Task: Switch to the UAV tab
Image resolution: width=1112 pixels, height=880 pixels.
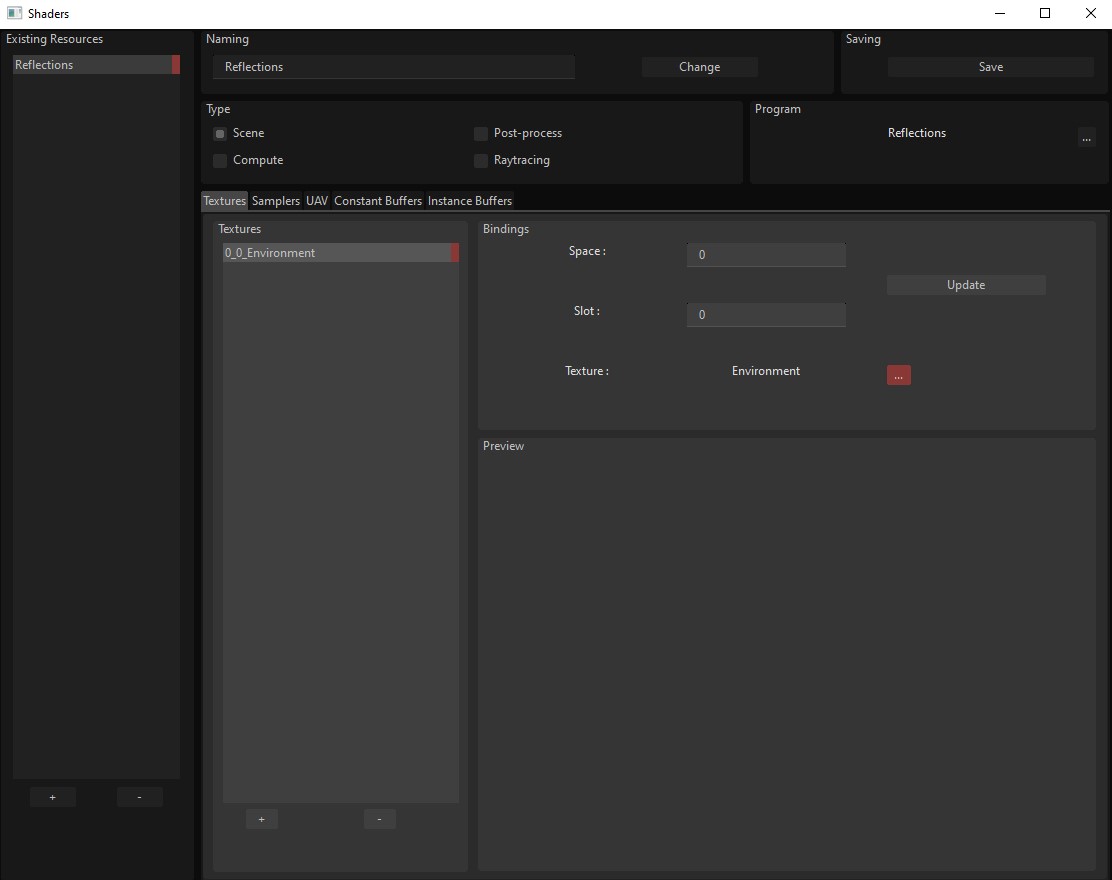Action: click(317, 201)
